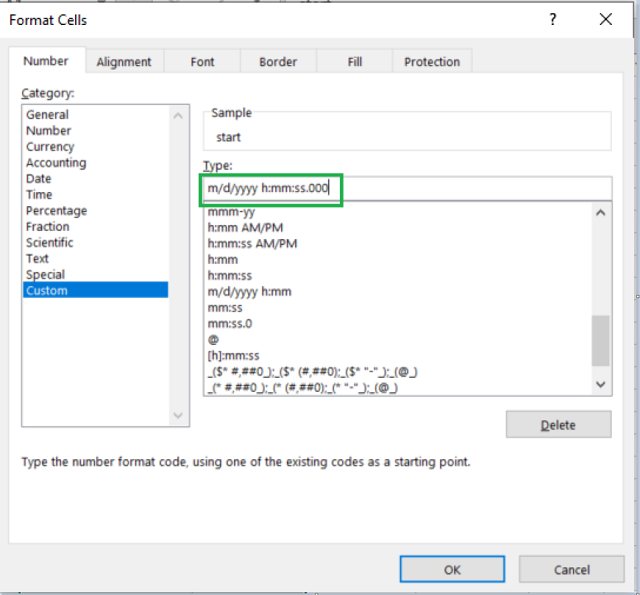Select Time category
The image size is (640, 595).
(96, 195)
